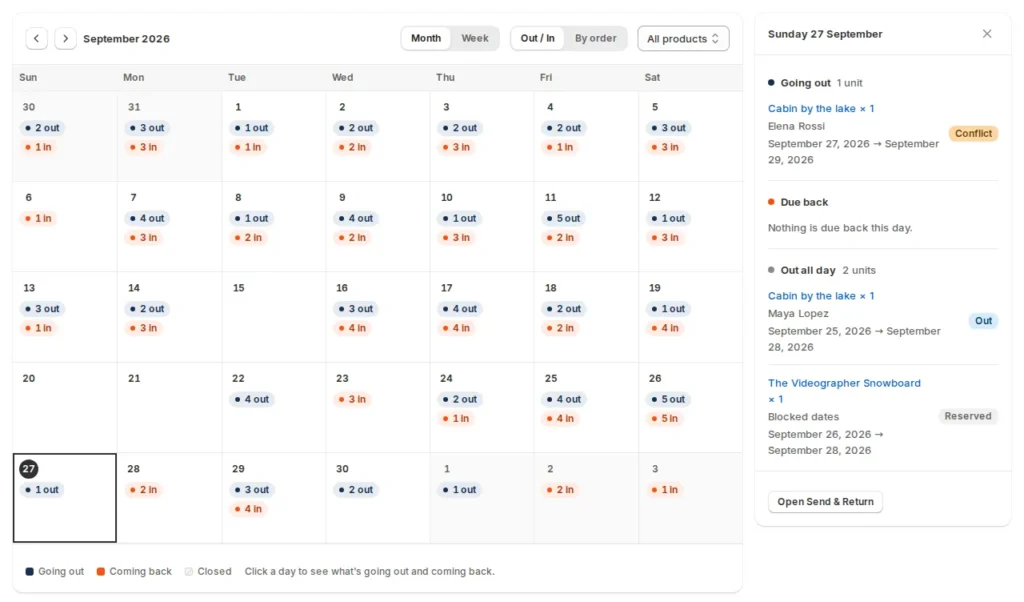Select the September 21 day number
Screen dimensions: 1024x602
click(x=134, y=378)
